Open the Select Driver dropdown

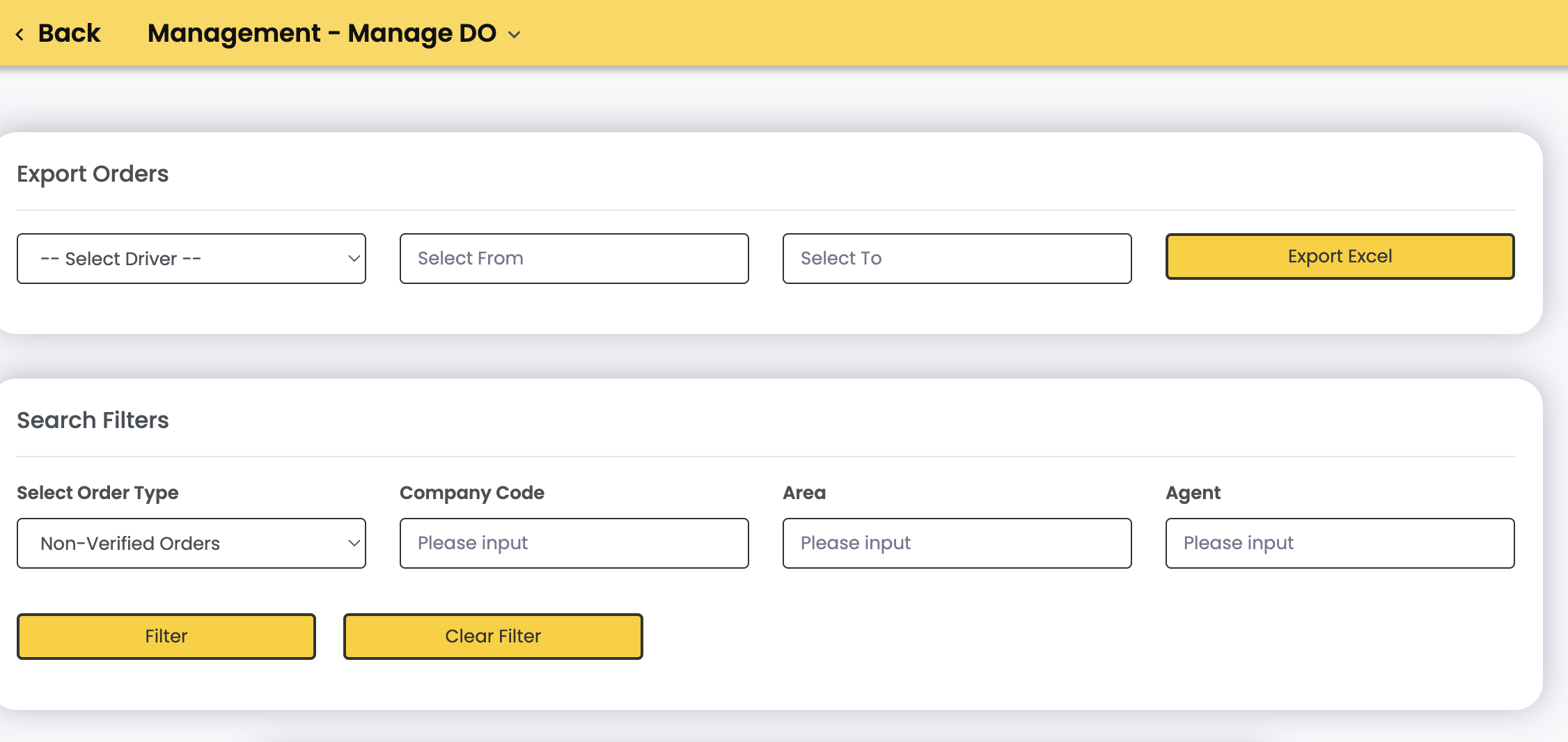coord(191,258)
